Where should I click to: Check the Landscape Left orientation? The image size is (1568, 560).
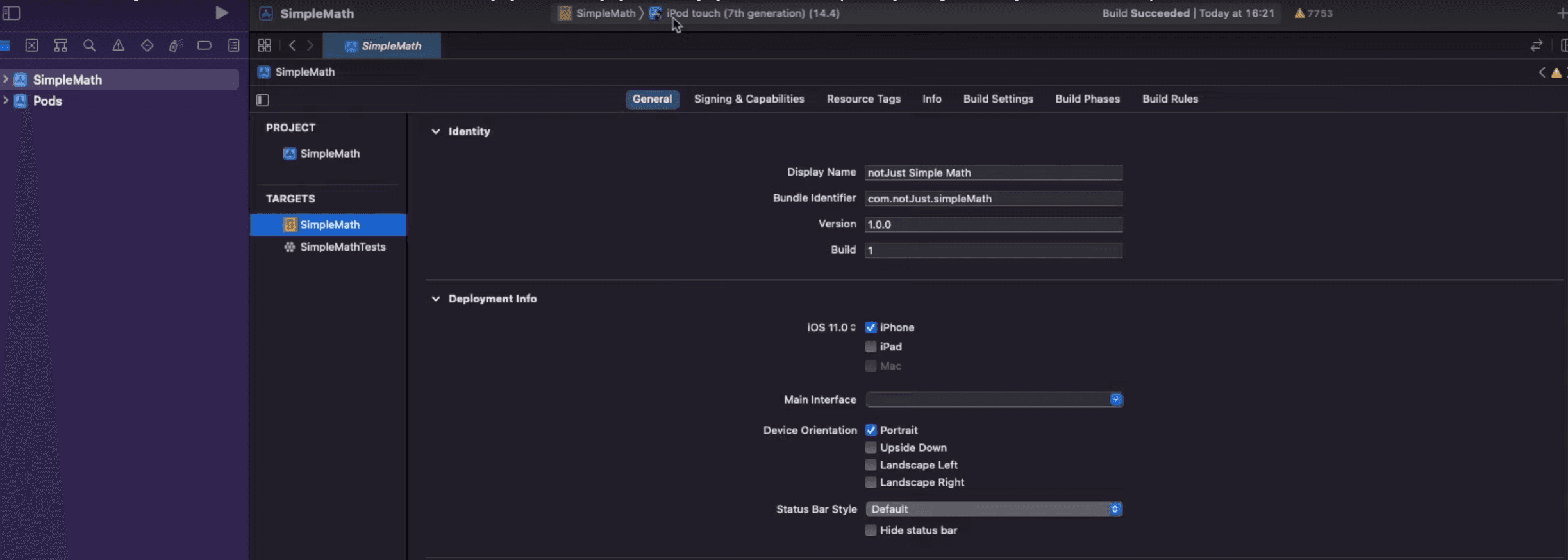coord(871,465)
